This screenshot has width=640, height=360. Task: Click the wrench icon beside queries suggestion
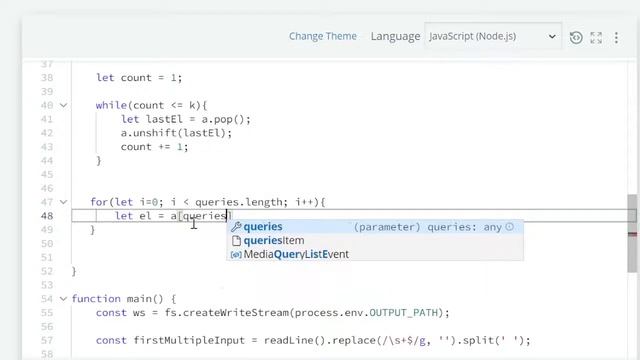point(236,227)
